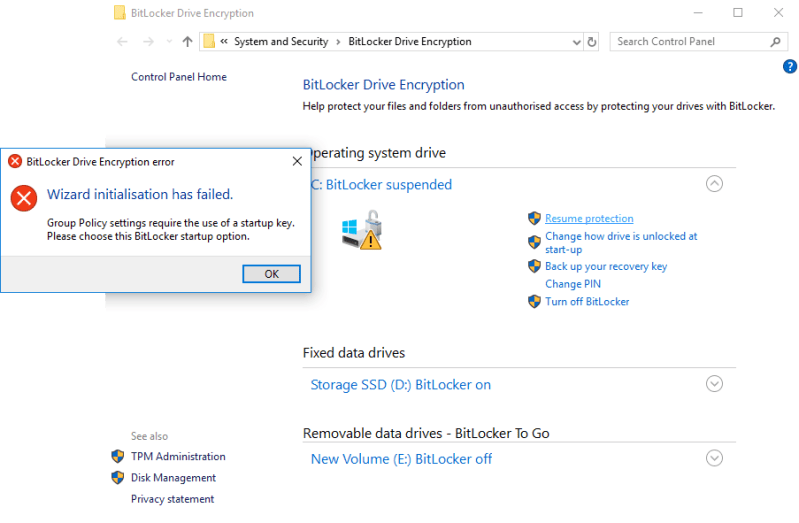Click the breadcrumb arrow after System and Security

tap(338, 42)
